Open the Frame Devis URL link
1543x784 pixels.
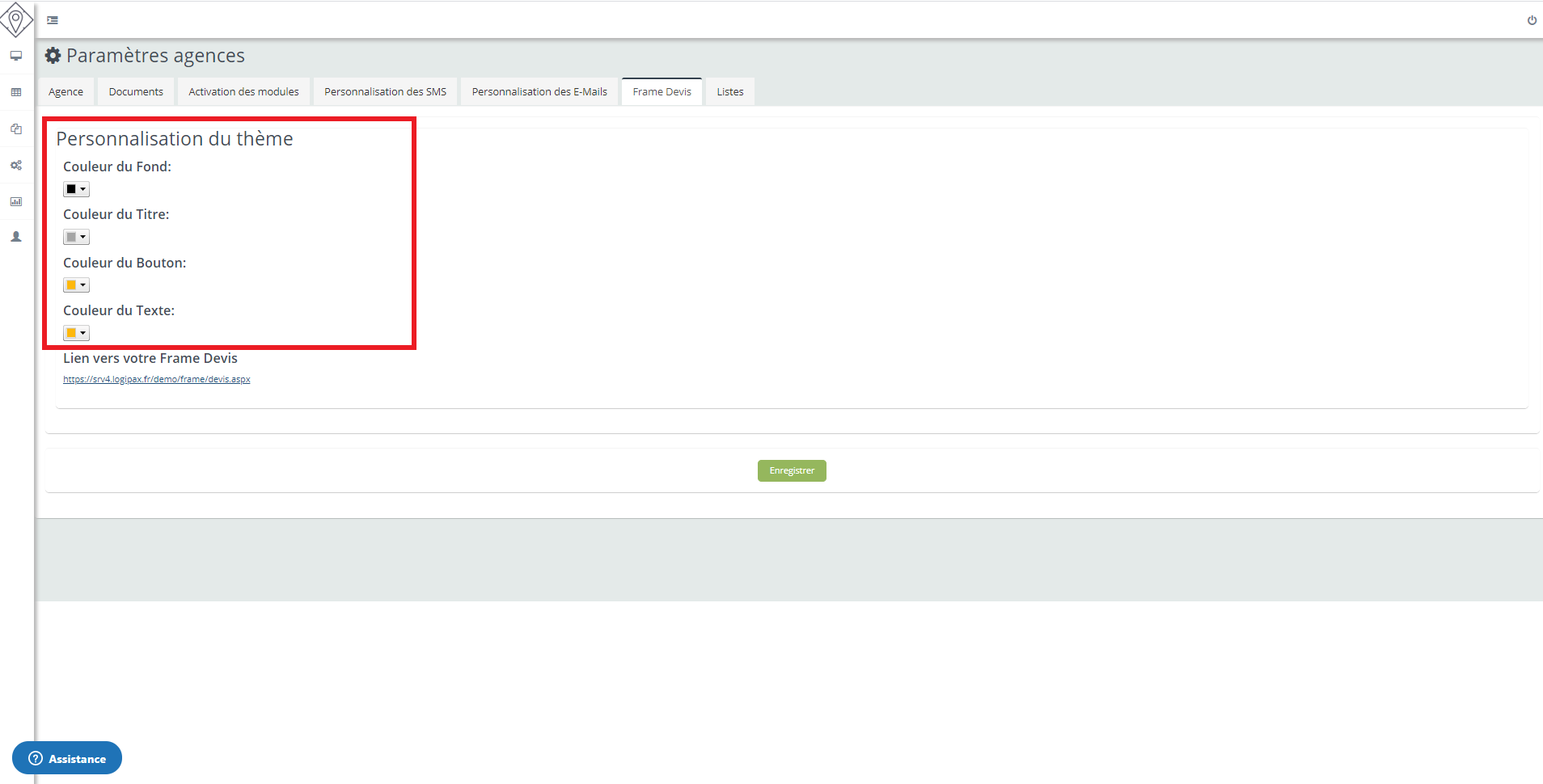point(157,379)
